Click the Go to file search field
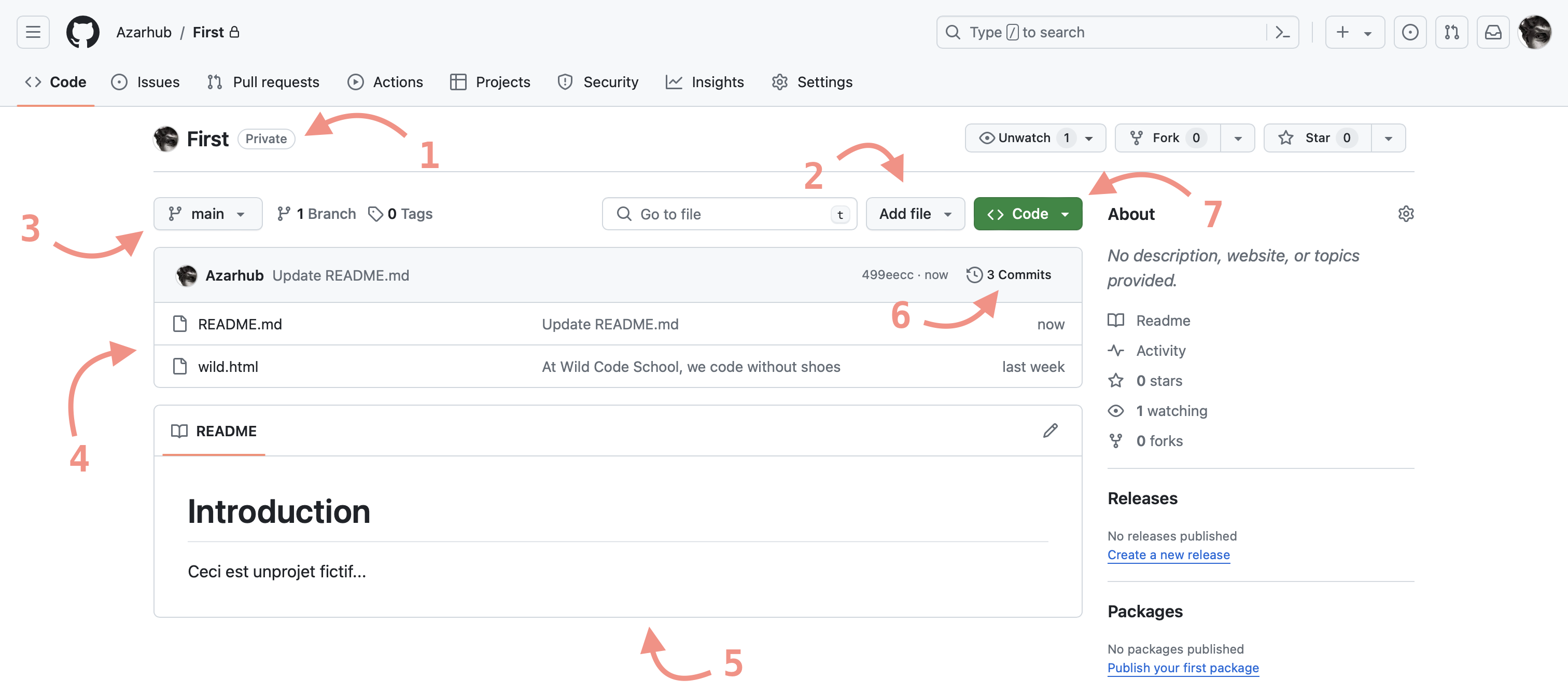Image resolution: width=1568 pixels, height=693 pixels. pyautogui.click(x=729, y=214)
